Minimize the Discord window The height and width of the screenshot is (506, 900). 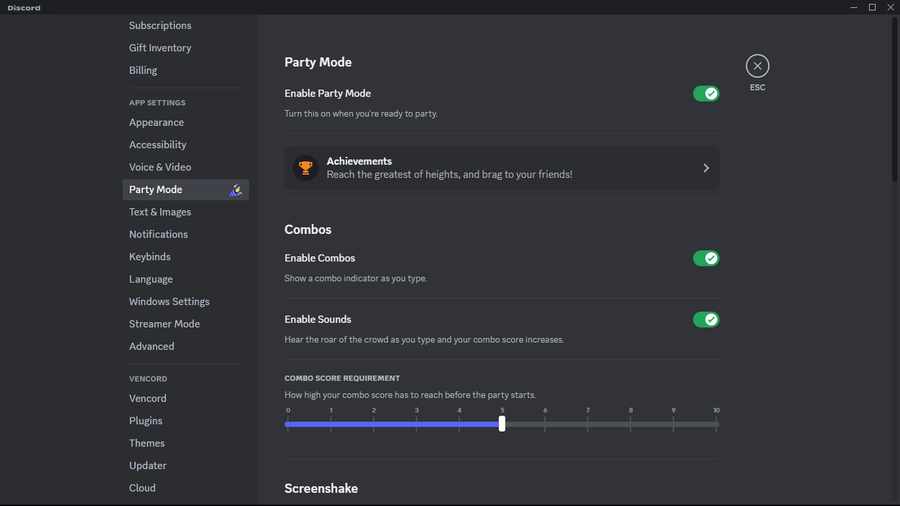(854, 7)
